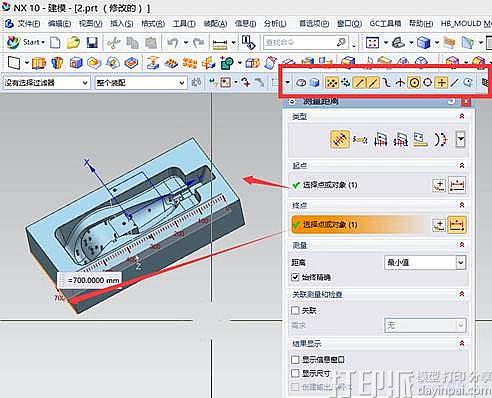
Task: Click the Open folder icon
Action: [x=73, y=42]
